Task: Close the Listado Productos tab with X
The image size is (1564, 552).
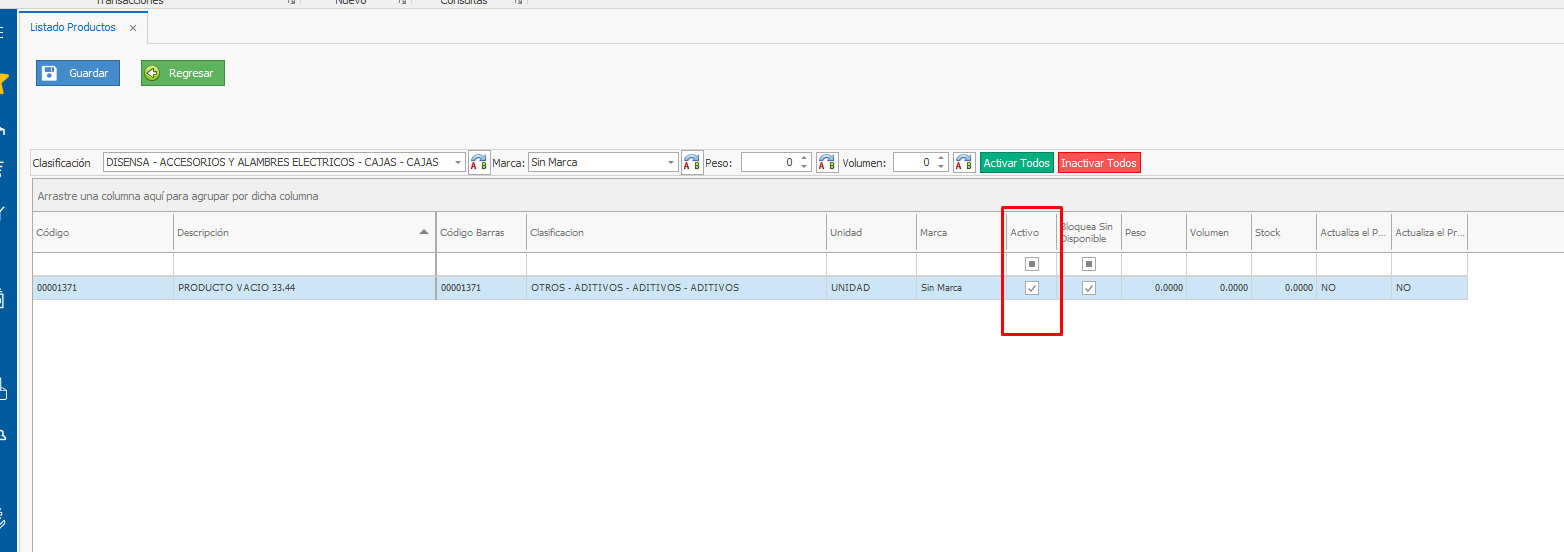Action: (x=133, y=28)
